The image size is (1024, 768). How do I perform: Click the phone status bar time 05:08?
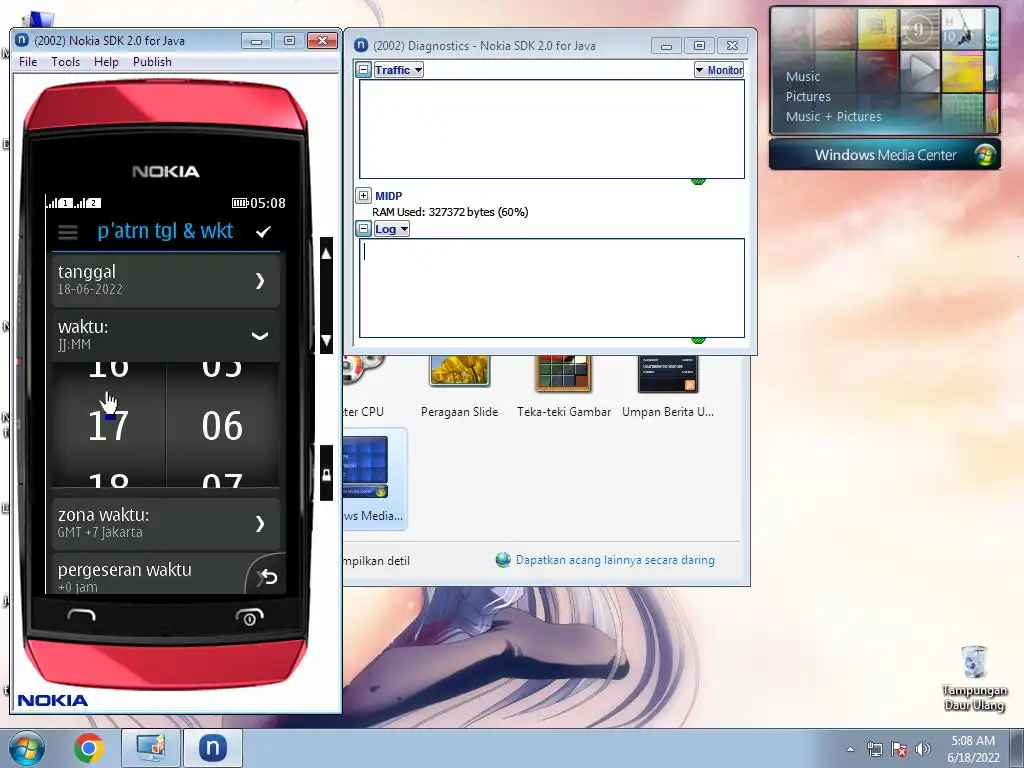coord(268,203)
